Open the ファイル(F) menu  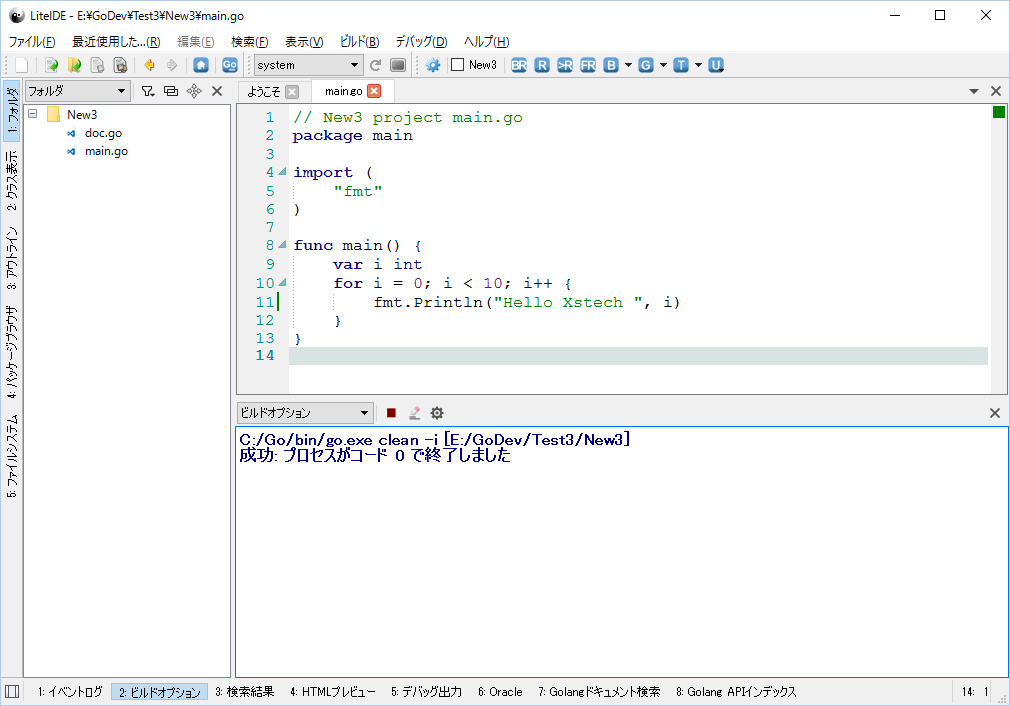32,42
